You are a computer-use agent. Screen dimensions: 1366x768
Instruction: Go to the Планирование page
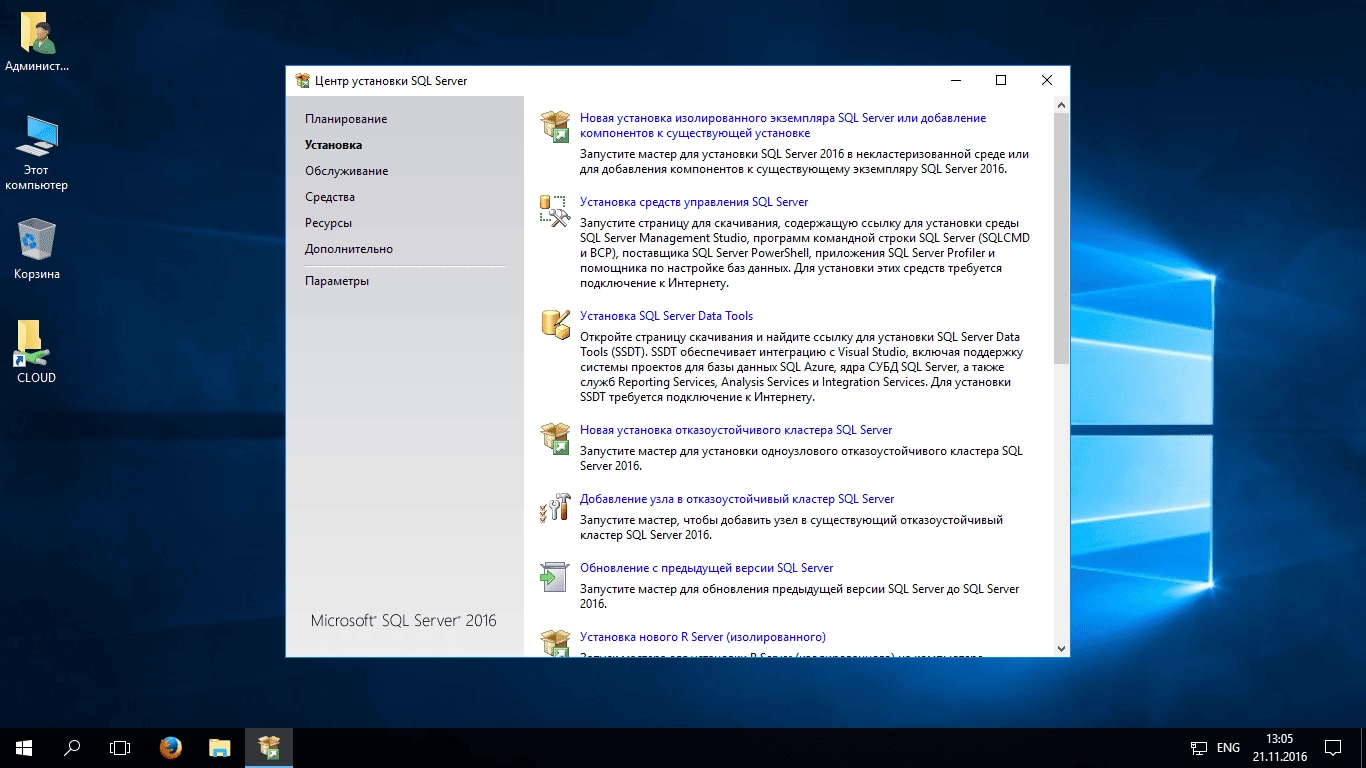[346, 119]
